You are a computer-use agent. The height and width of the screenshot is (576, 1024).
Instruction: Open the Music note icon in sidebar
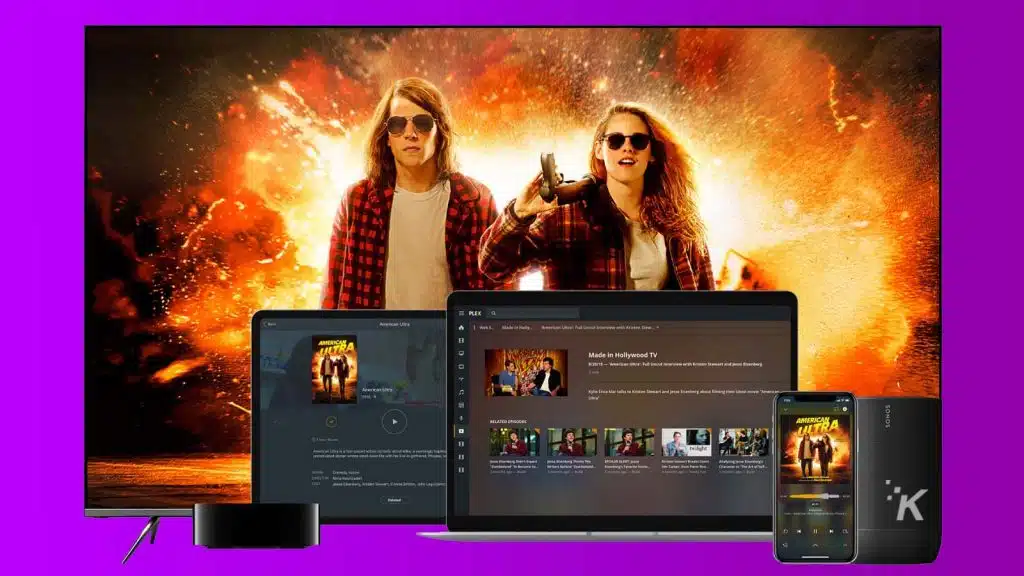pyautogui.click(x=461, y=392)
